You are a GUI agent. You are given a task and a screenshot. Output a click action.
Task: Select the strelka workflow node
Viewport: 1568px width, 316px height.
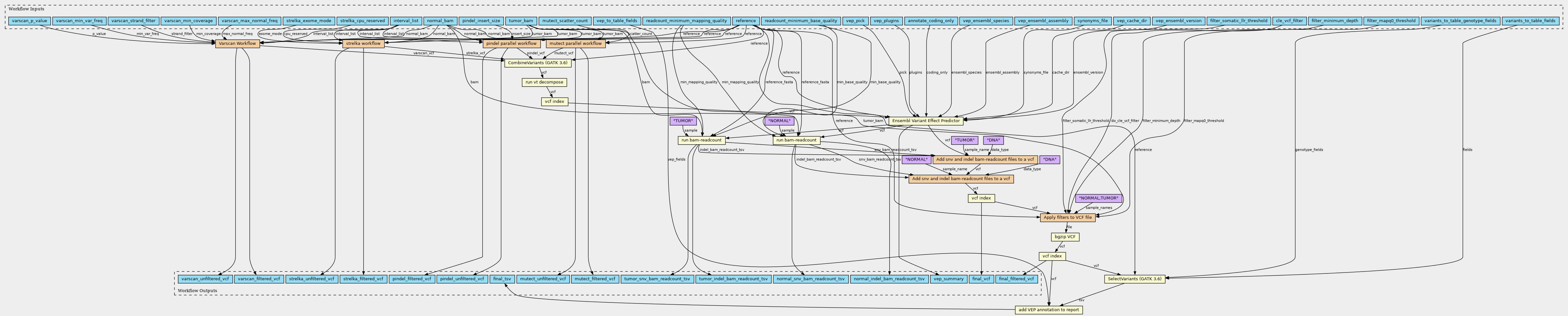coord(363,43)
